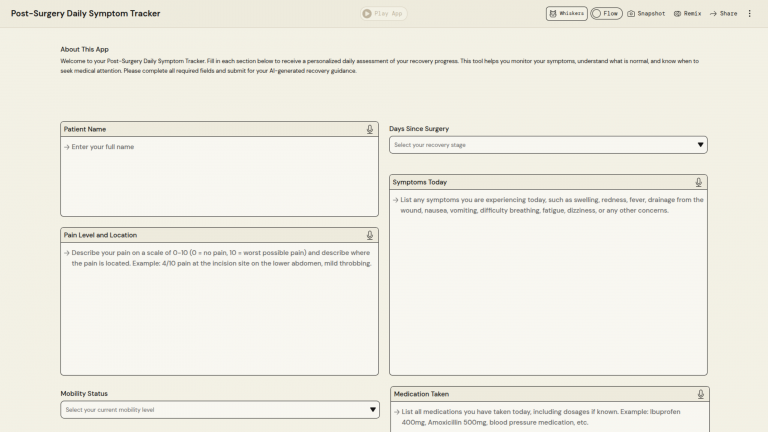Viewport: 768px width, 432px height.
Task: Share the app via Share button
Action: coord(723,14)
